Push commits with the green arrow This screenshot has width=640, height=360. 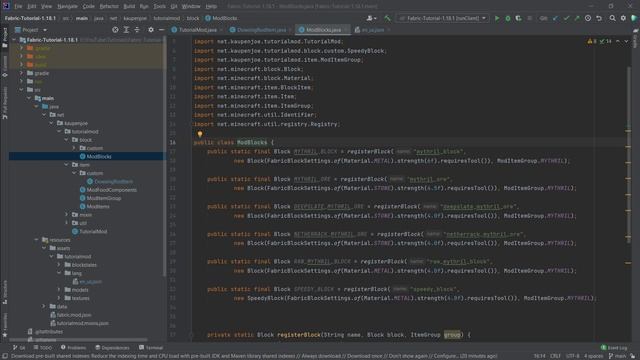[577, 18]
